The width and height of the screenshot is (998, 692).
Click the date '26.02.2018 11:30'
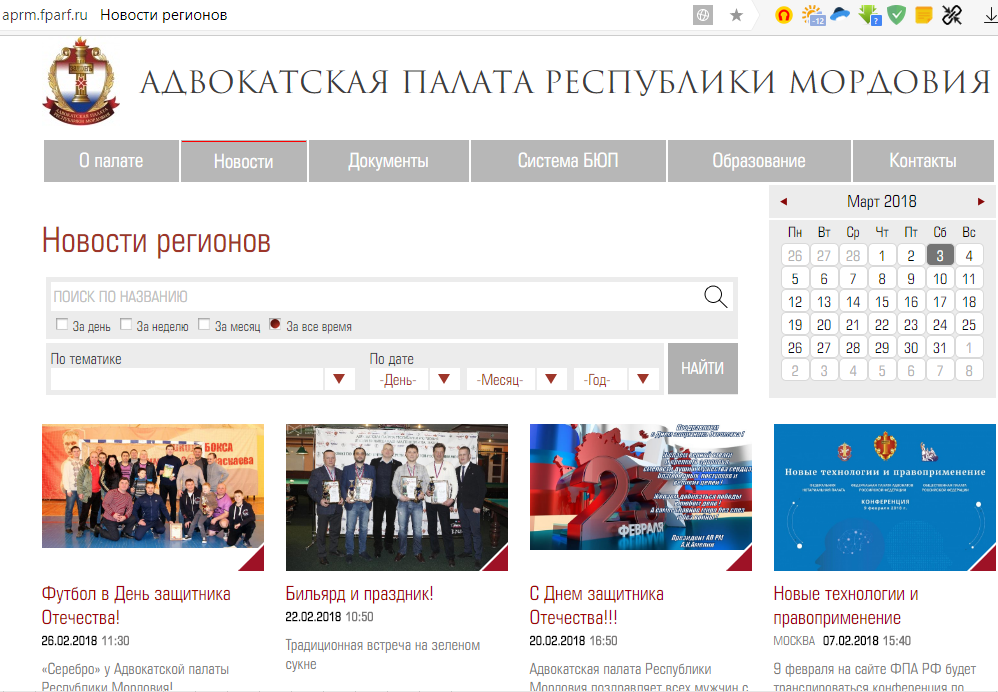point(85,640)
